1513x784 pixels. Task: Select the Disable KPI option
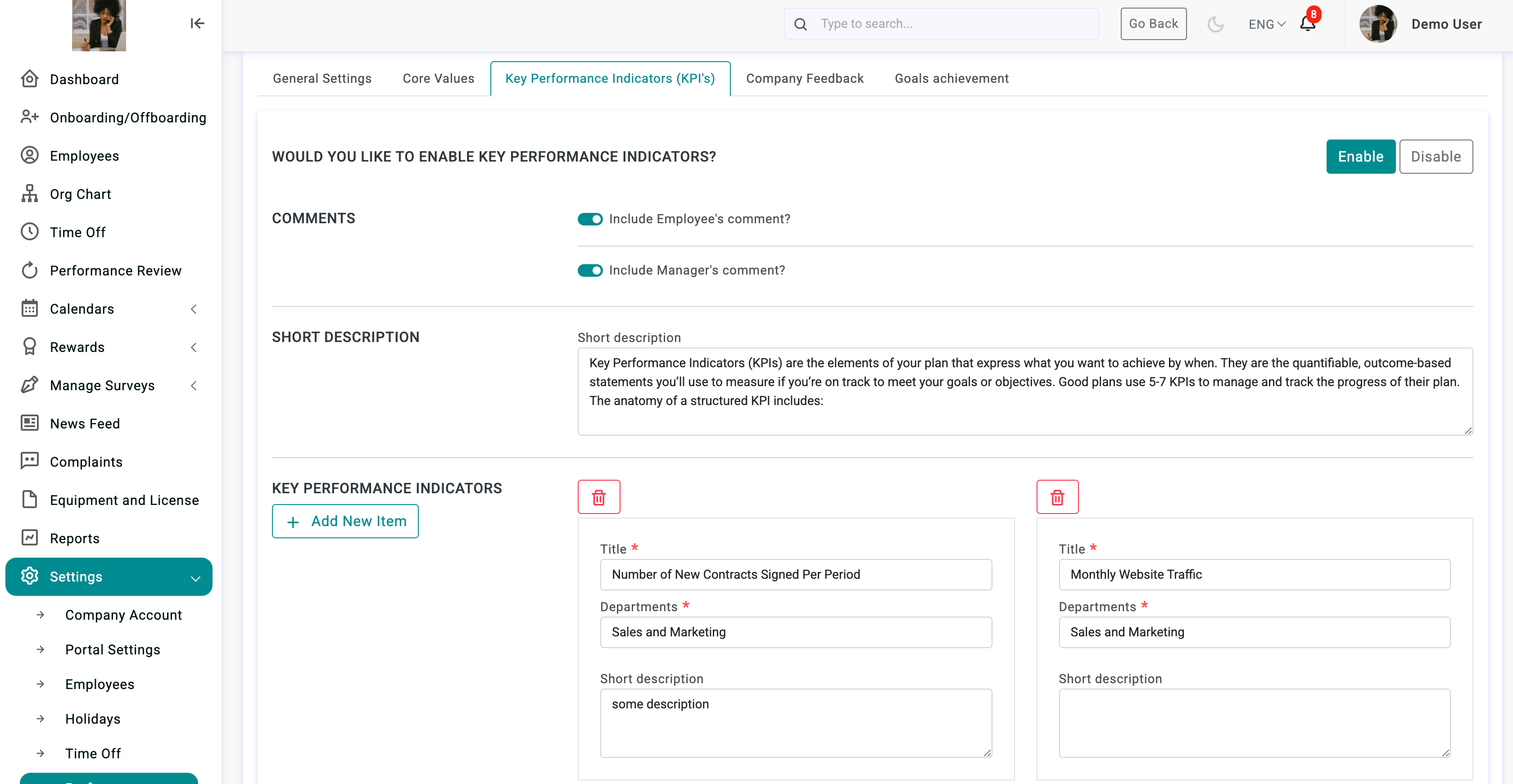coord(1436,157)
